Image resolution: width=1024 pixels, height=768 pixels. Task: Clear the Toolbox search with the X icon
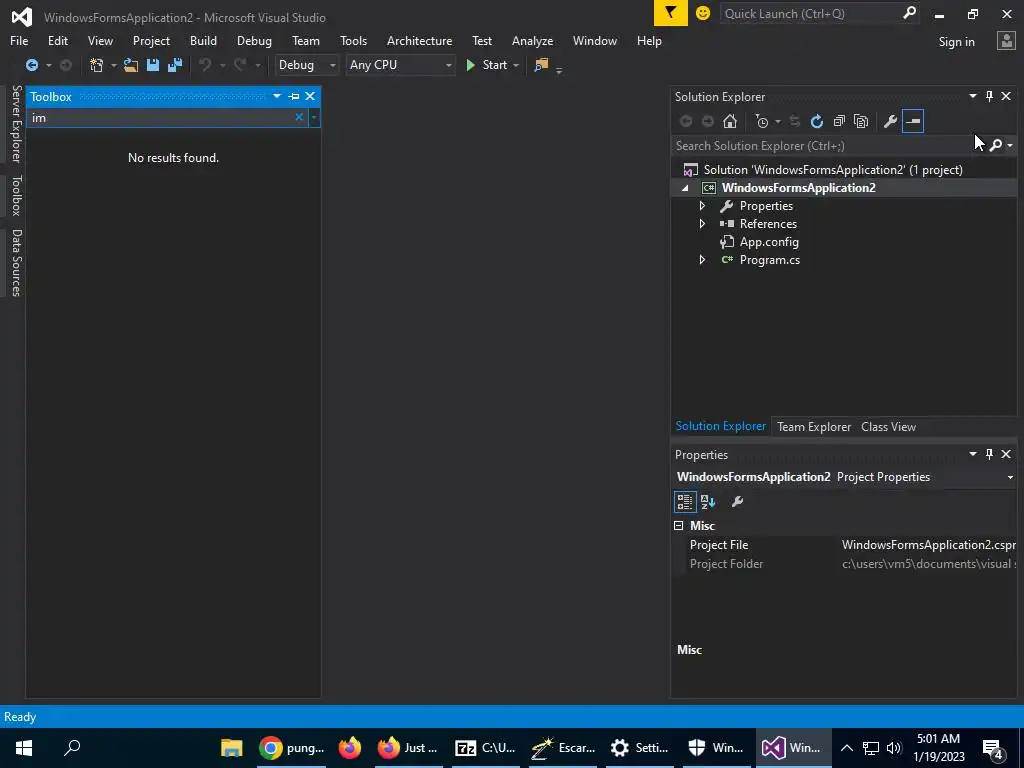tap(299, 117)
